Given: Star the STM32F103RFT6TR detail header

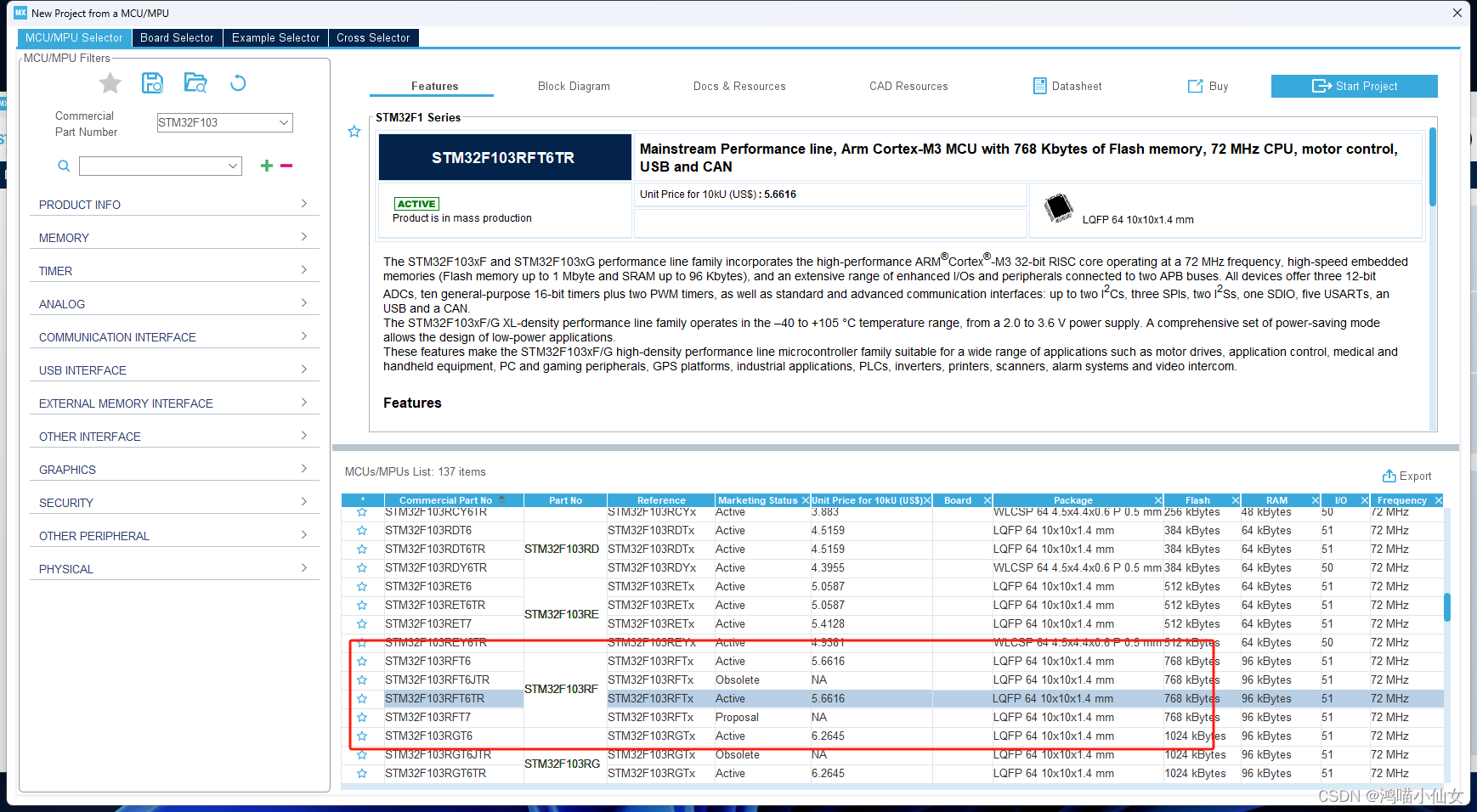Looking at the screenshot, I should 354,132.
